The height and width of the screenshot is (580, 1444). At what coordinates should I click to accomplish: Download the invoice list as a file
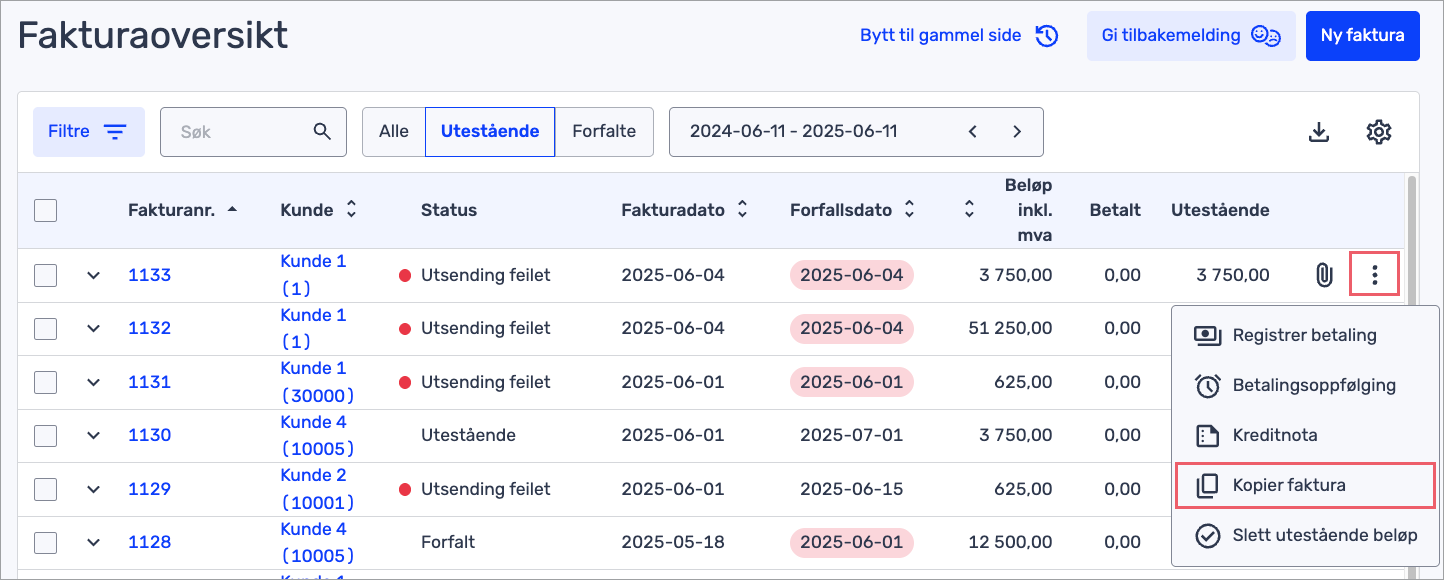(x=1320, y=131)
